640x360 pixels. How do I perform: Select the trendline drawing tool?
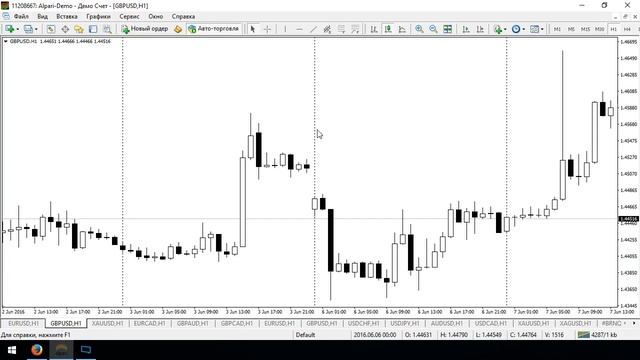[x=313, y=29]
